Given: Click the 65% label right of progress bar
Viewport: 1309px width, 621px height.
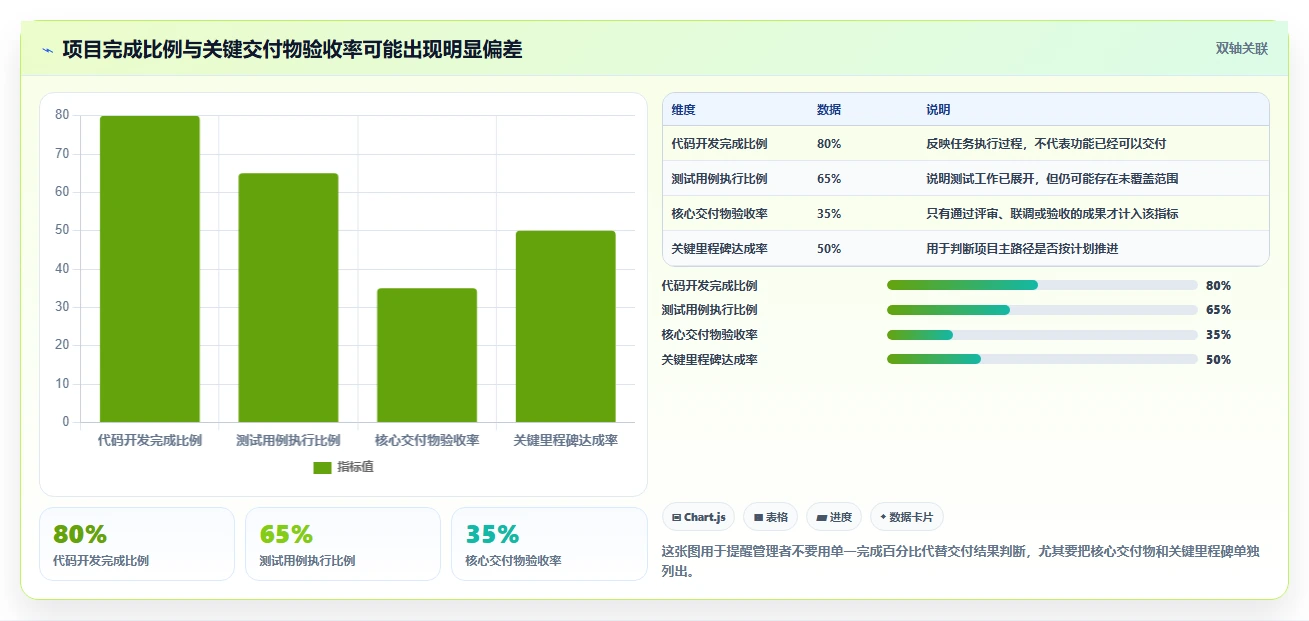Looking at the screenshot, I should (1218, 310).
